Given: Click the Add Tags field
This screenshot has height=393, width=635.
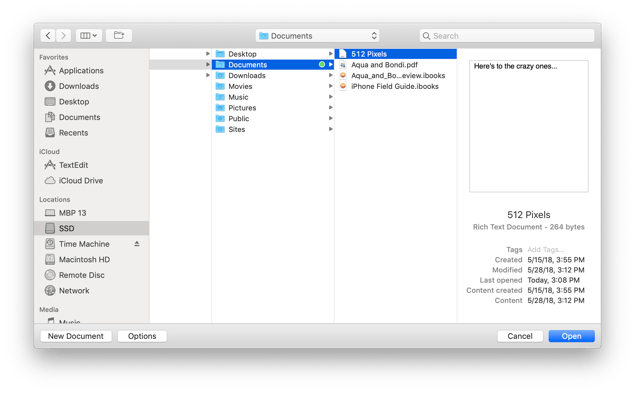Looking at the screenshot, I should click(546, 250).
